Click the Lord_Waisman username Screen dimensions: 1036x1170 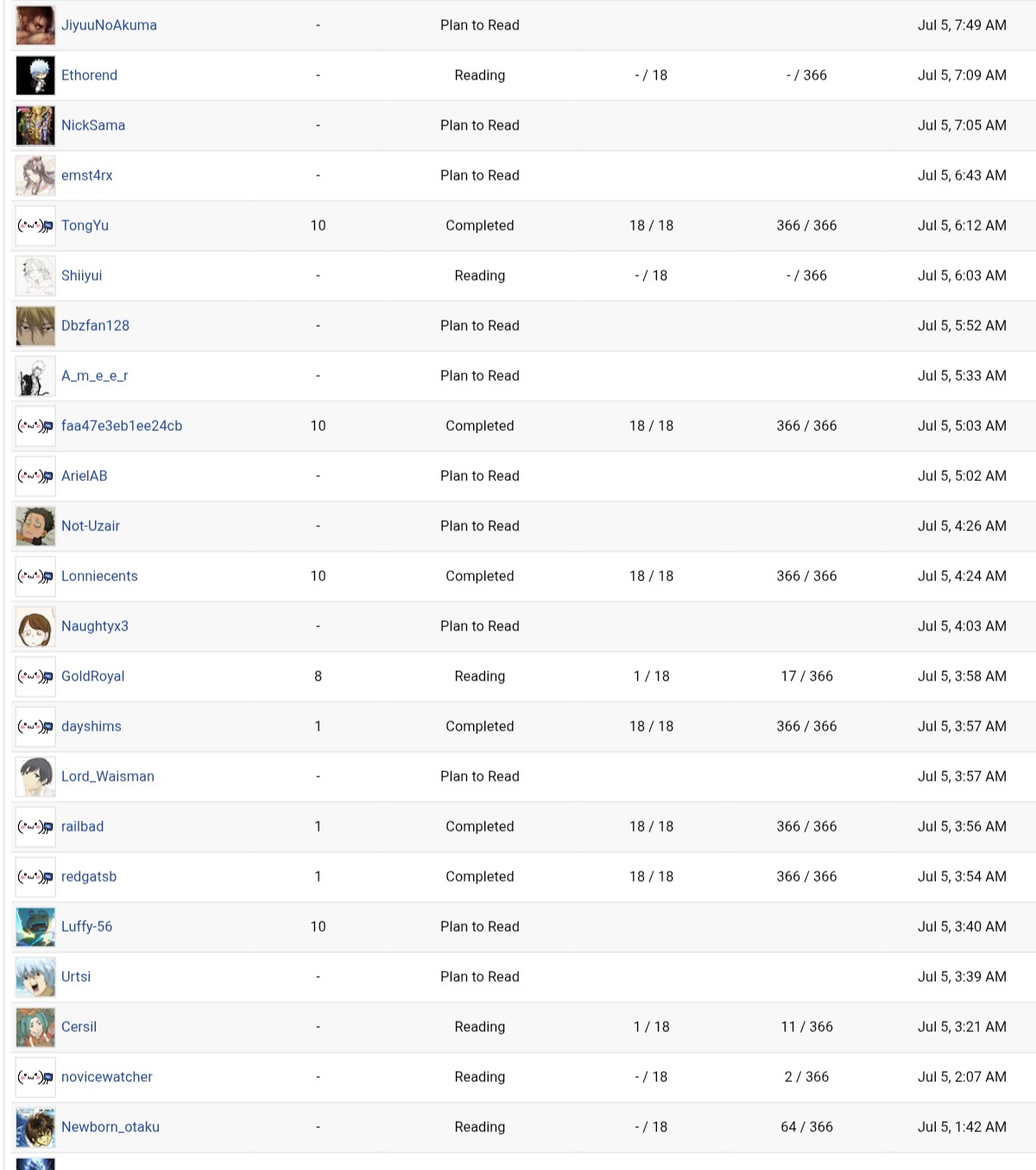108,776
